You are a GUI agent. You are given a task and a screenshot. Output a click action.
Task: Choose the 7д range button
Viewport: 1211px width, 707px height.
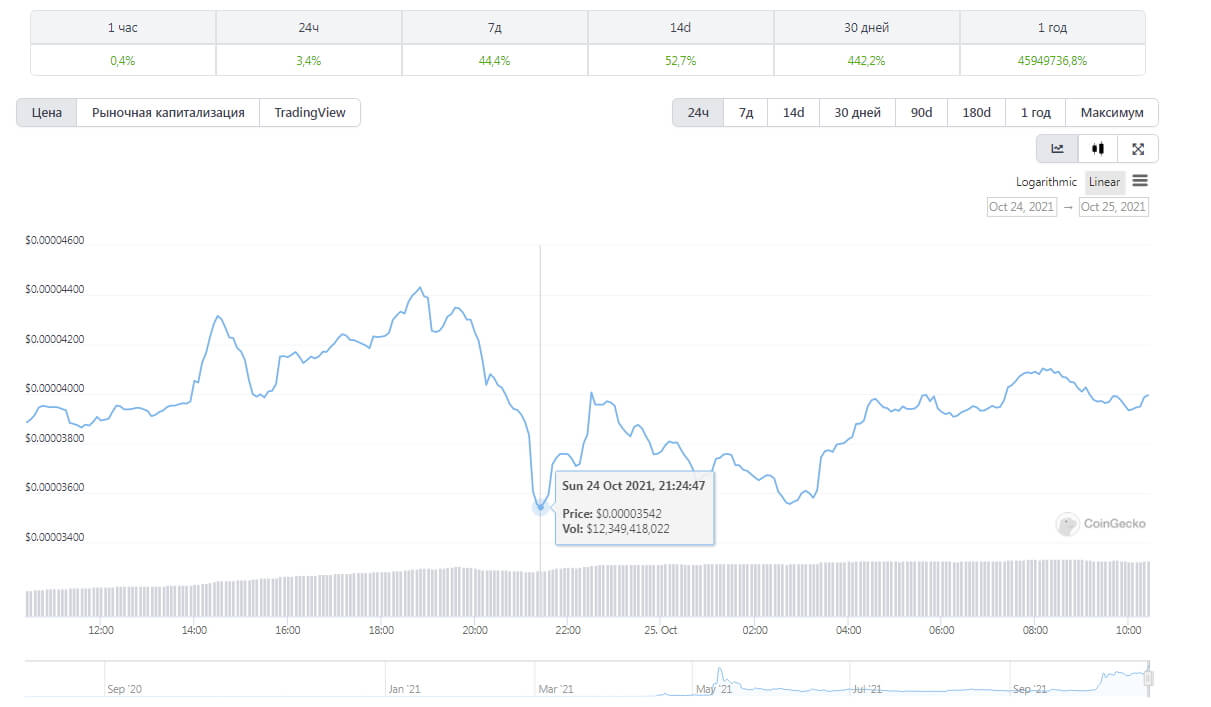pyautogui.click(x=746, y=112)
